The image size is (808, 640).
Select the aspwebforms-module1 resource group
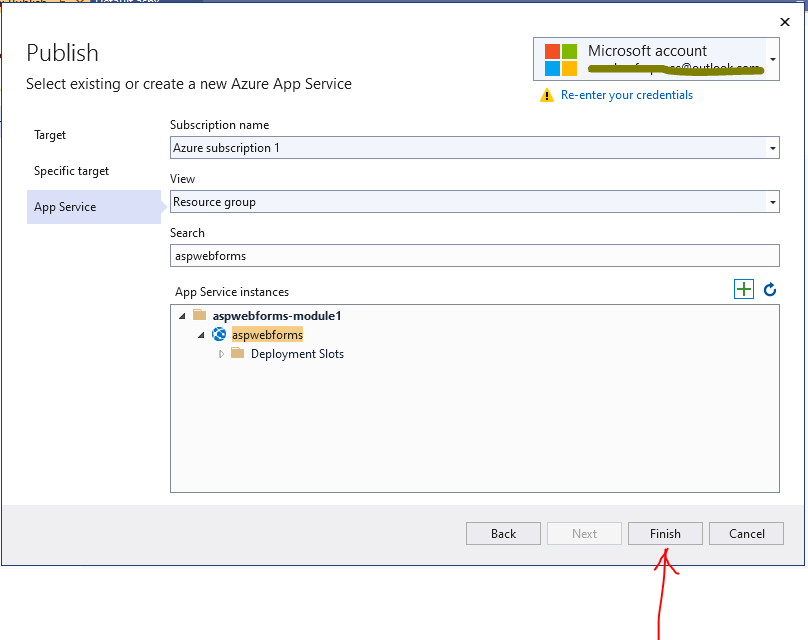click(277, 315)
